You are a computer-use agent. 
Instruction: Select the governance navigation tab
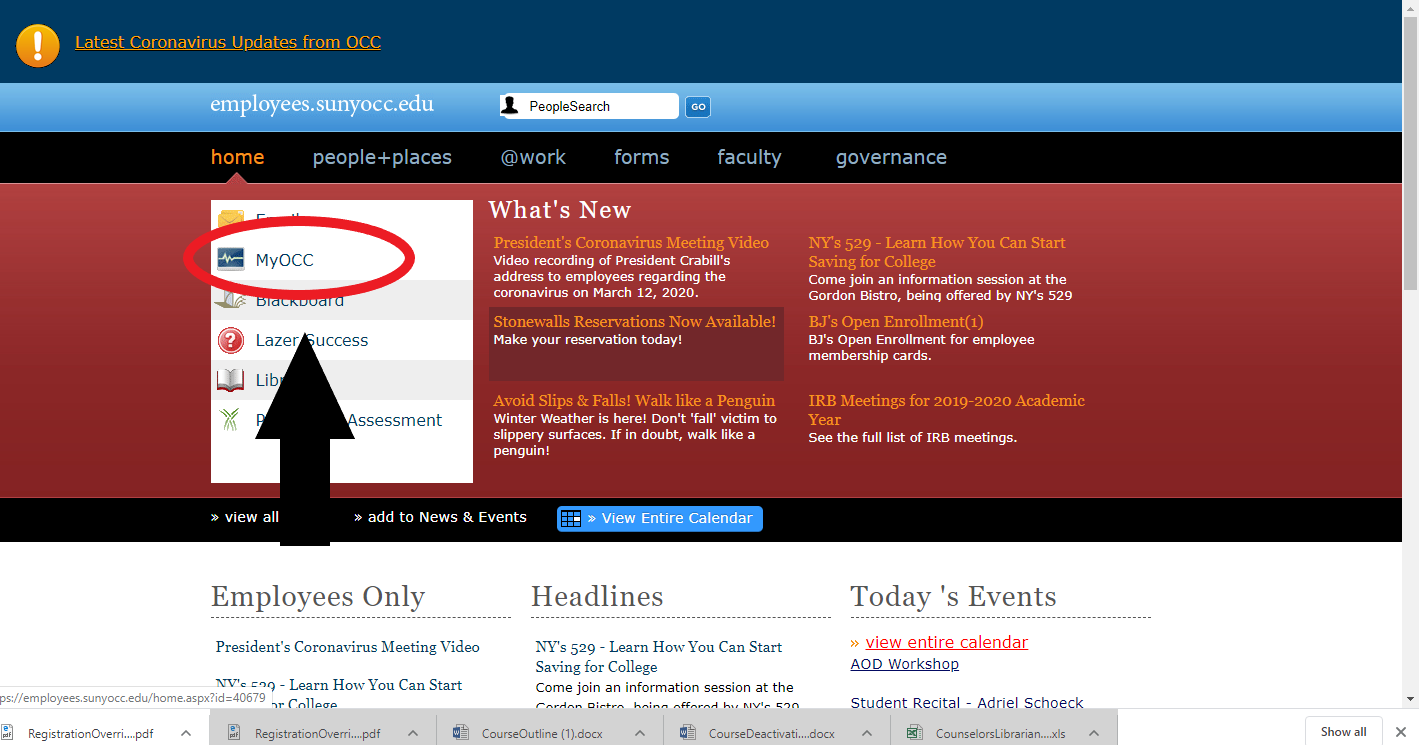(891, 157)
